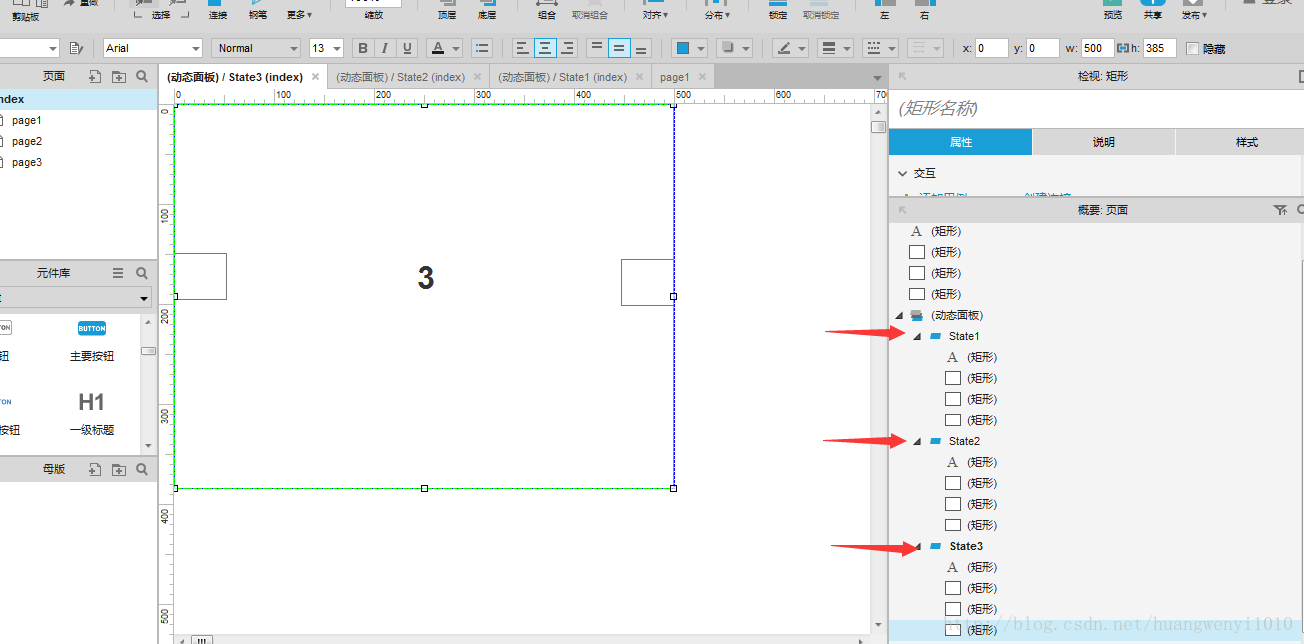Click the 预览 preview toolbar button
The image size is (1304, 644).
(1113, 9)
